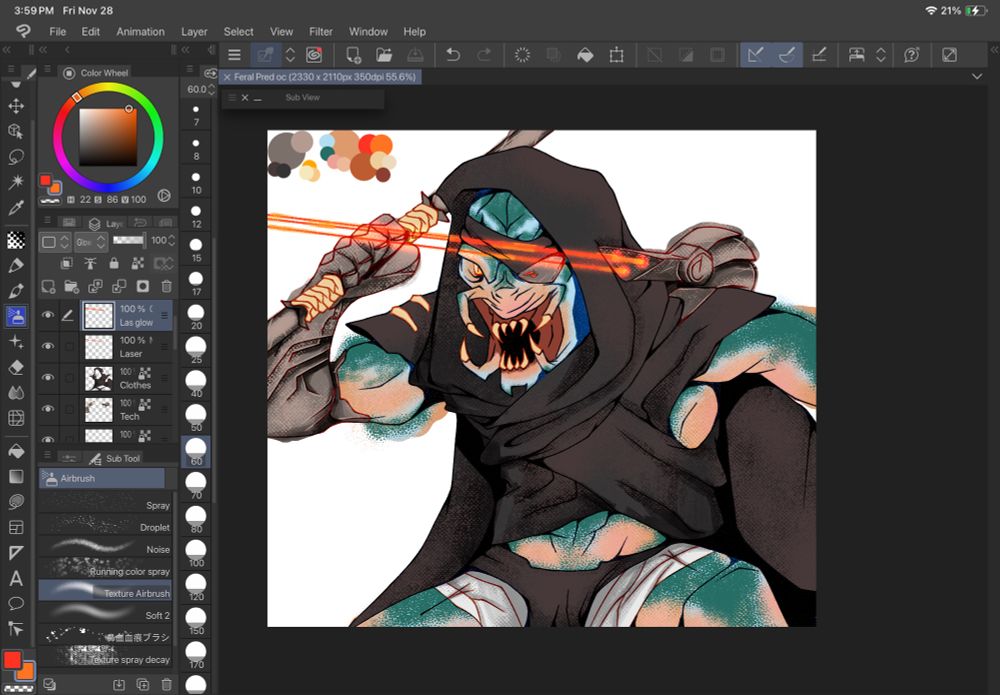Click the Undo arrow in command bar
This screenshot has width=1000, height=695.
[453, 55]
